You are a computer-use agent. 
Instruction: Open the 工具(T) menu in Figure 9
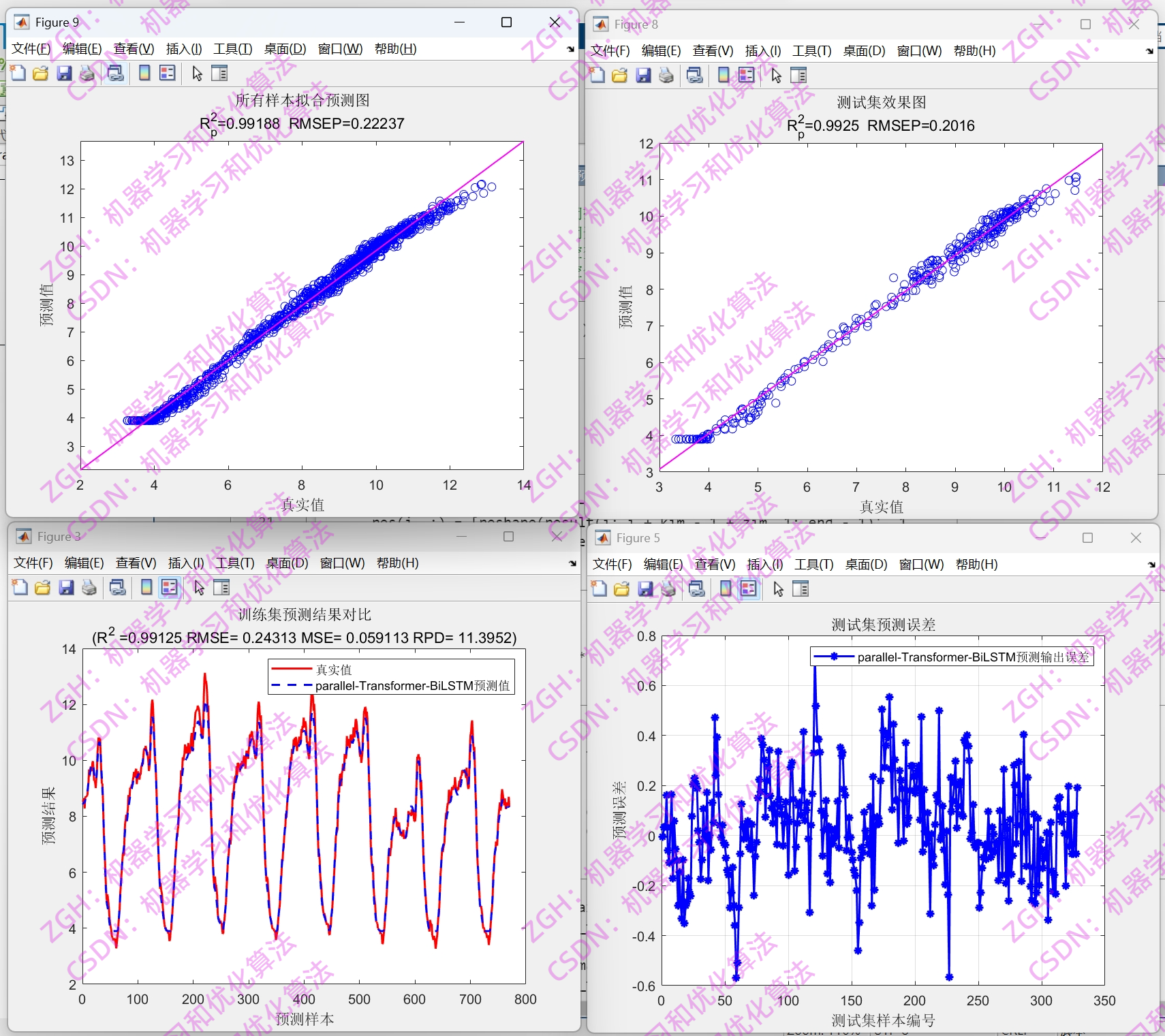tap(232, 48)
